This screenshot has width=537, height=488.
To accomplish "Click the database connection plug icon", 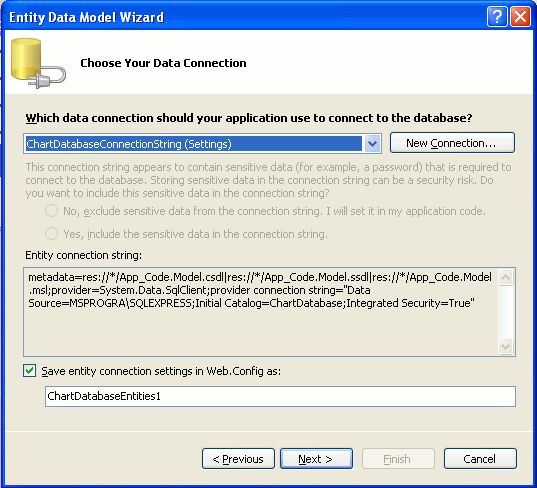I will (38, 63).
